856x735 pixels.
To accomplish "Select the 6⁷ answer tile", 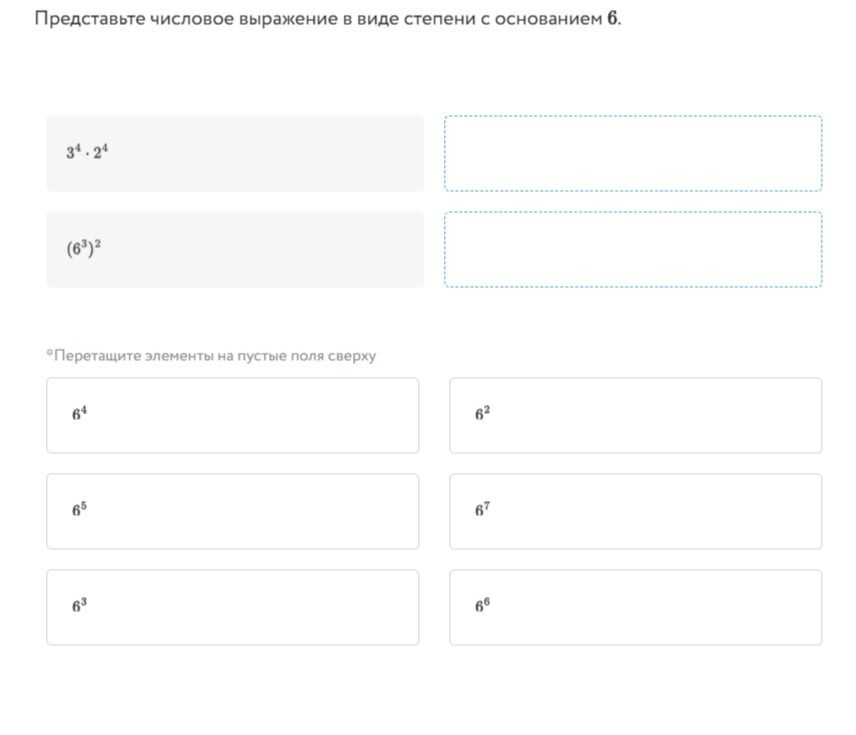I will tap(635, 511).
